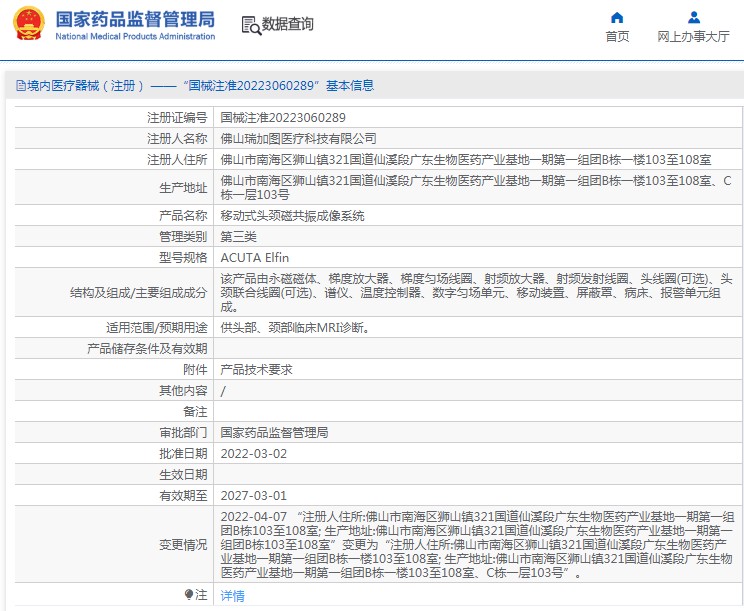Click 产品技术要求 attachment value
Viewport: 744px width, 611px height.
pyautogui.click(x=257, y=370)
